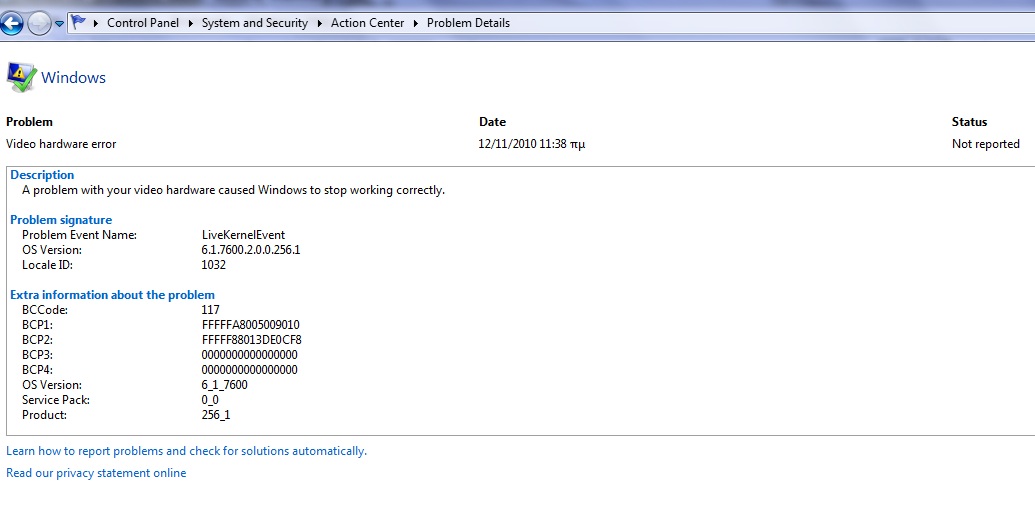Click Extra information about the problem heading
The width and height of the screenshot is (1035, 520).
click(x=112, y=295)
